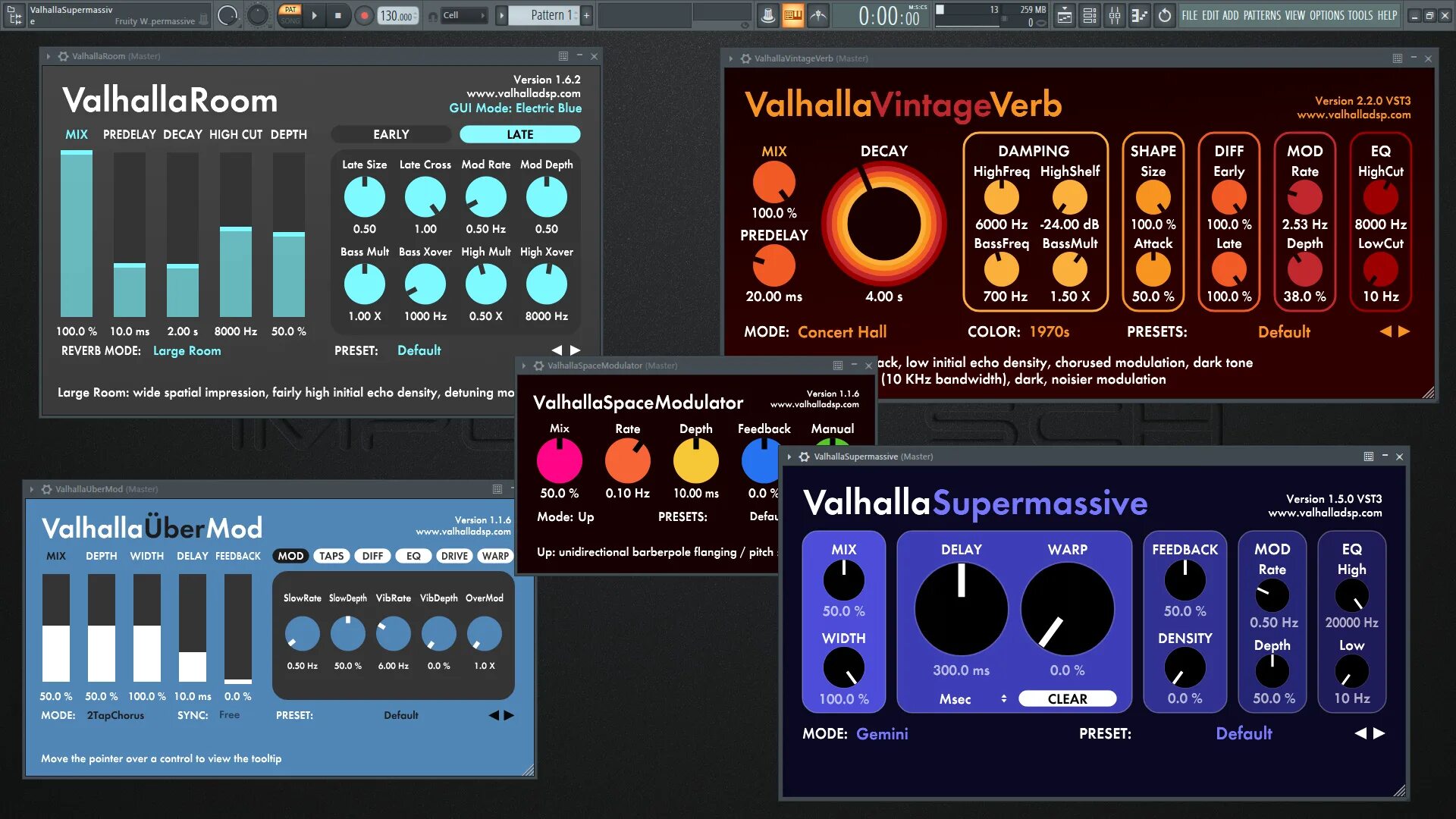Image resolution: width=1456 pixels, height=819 pixels.
Task: Click the circular arrow icon in toolbar
Action: tap(1165, 15)
